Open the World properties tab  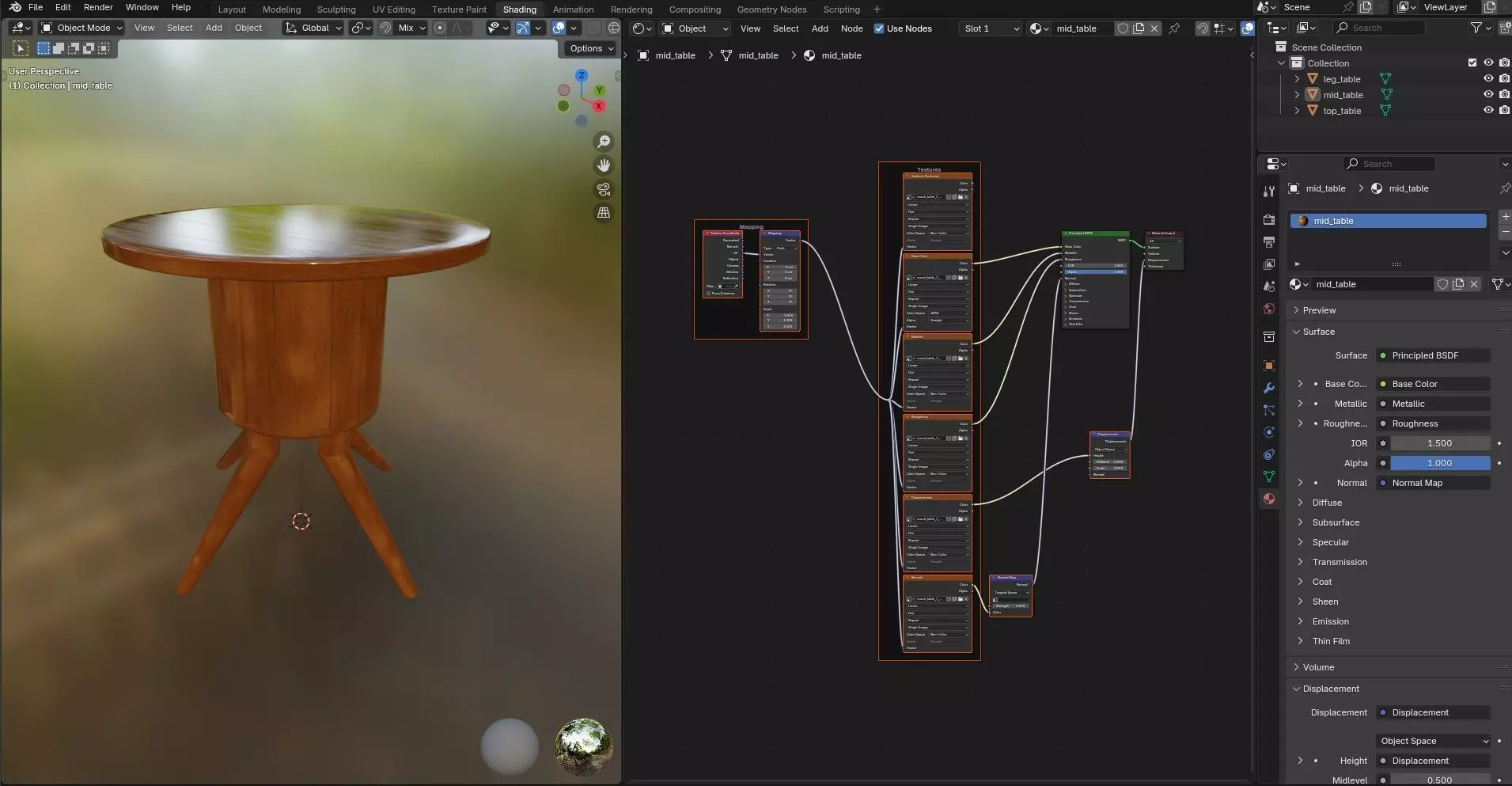click(x=1269, y=309)
